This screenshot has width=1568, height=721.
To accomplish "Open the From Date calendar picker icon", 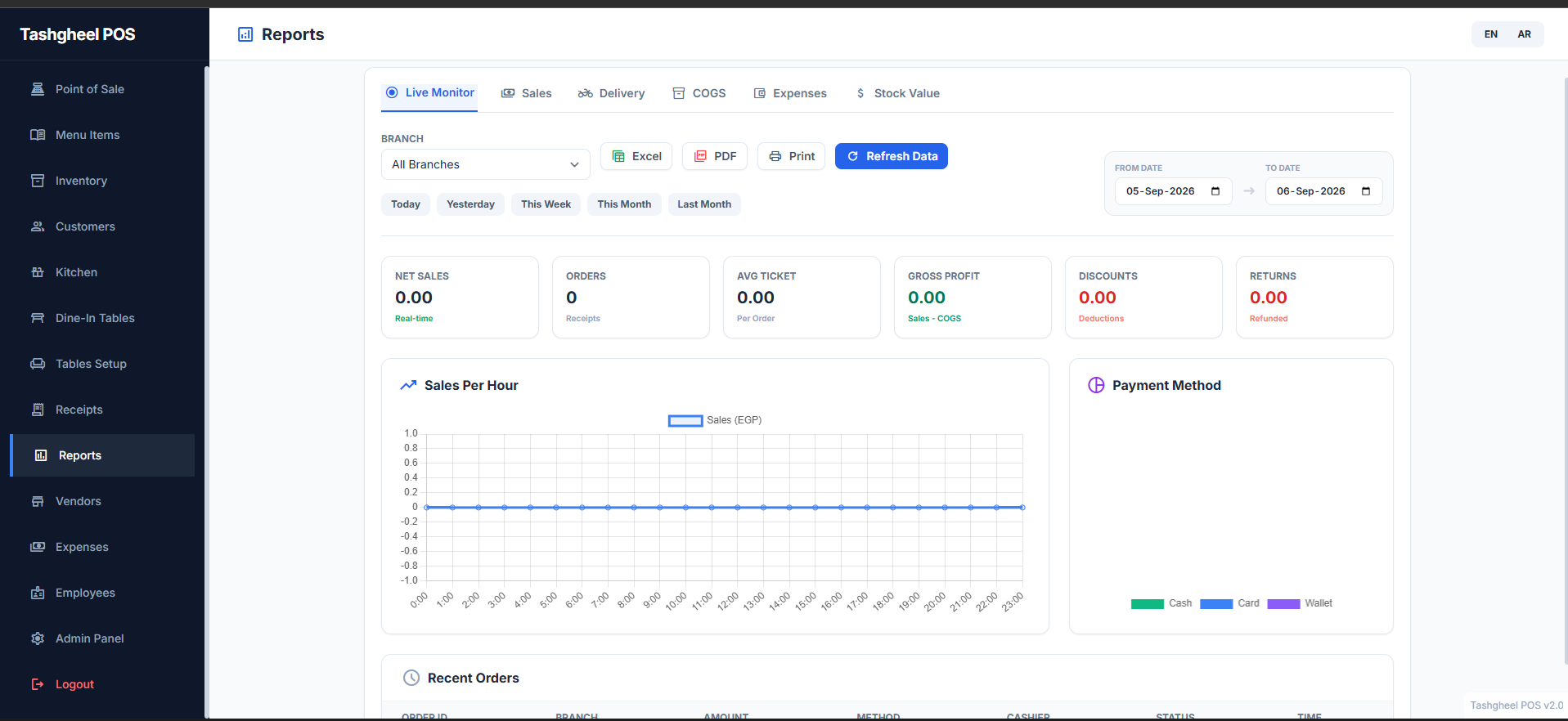I will tap(1215, 191).
